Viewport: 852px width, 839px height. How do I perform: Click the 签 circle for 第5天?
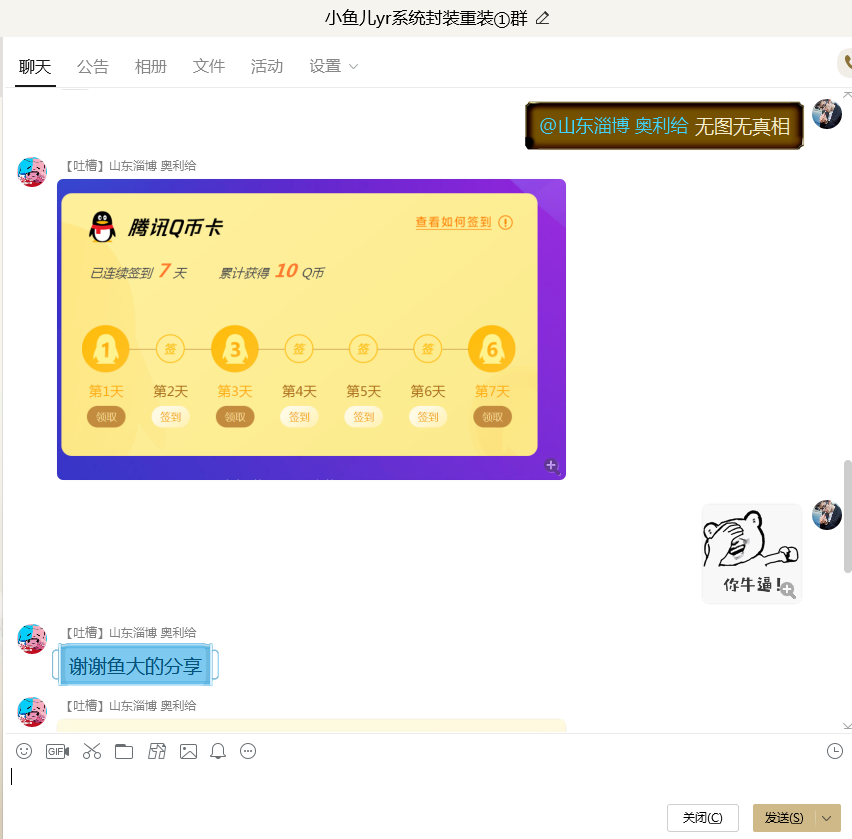[363, 349]
